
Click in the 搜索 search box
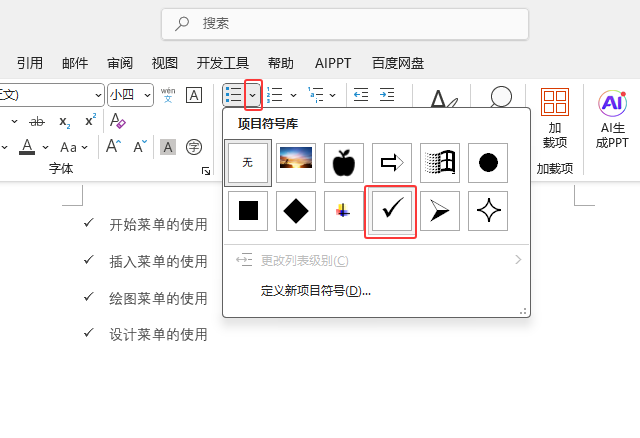click(345, 24)
